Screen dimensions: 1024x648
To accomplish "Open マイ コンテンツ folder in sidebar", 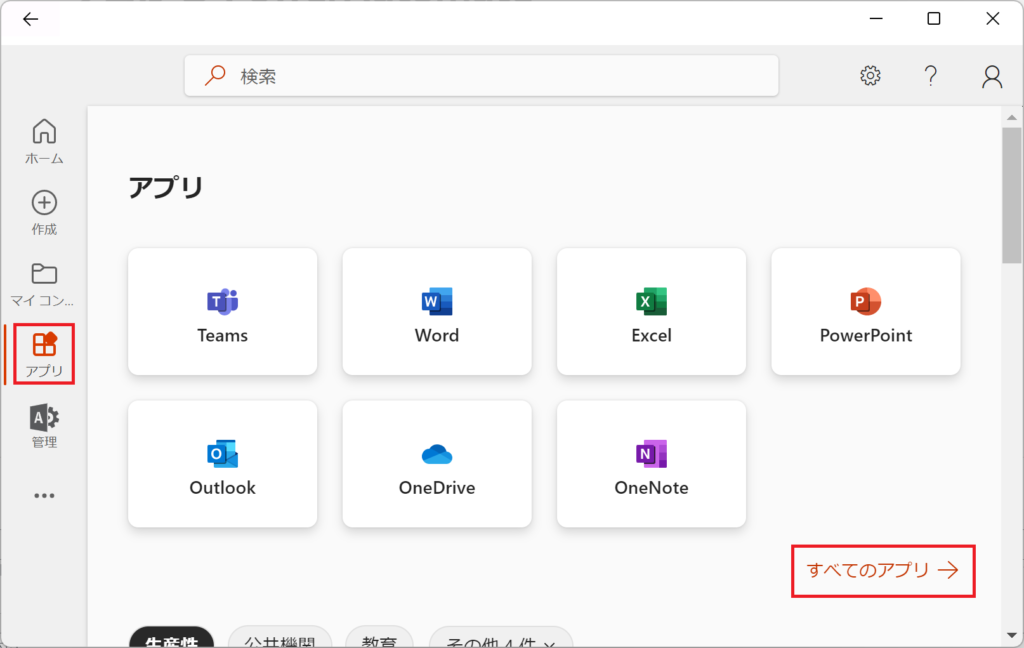I will click(x=44, y=284).
